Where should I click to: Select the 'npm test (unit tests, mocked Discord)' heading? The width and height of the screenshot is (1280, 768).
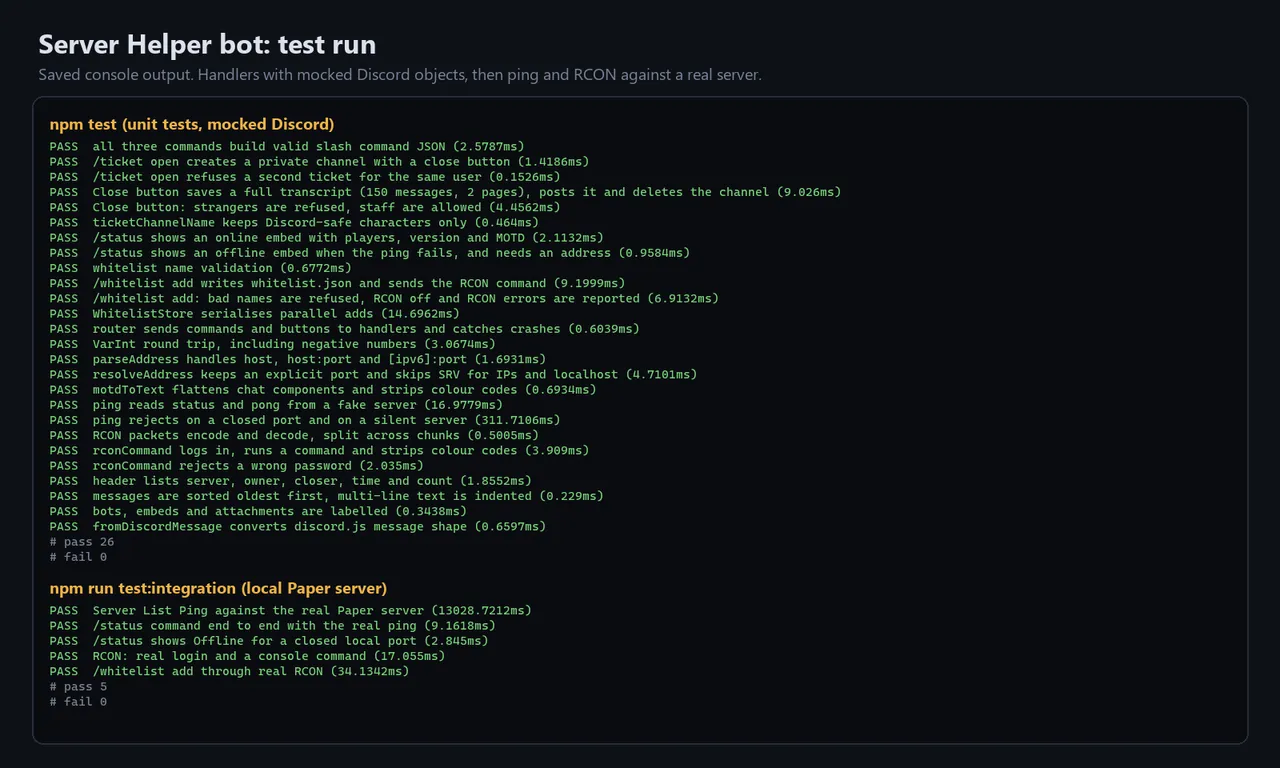pyautogui.click(x=192, y=124)
